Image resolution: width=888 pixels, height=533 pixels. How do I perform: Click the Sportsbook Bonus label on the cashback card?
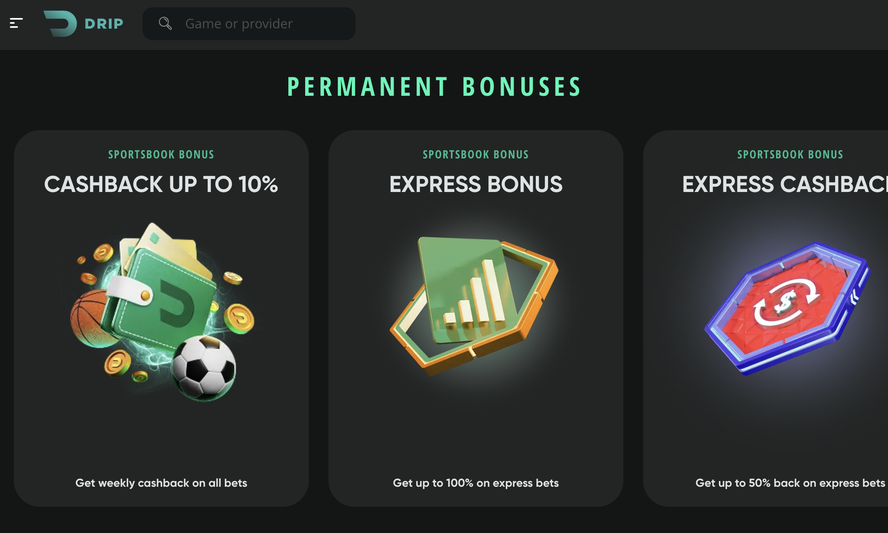click(x=161, y=155)
